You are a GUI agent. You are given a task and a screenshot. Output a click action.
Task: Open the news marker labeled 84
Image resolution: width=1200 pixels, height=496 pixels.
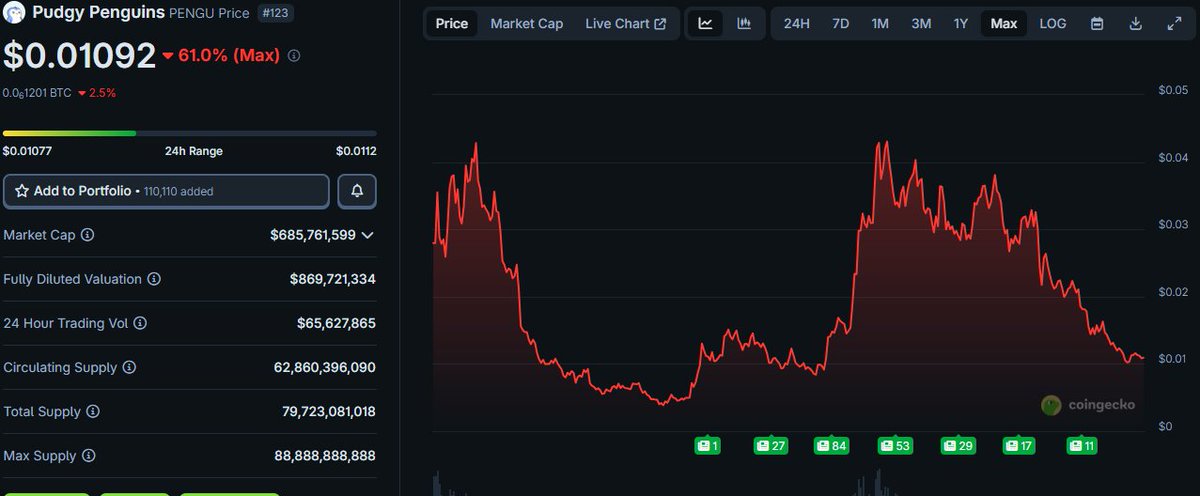(832, 445)
